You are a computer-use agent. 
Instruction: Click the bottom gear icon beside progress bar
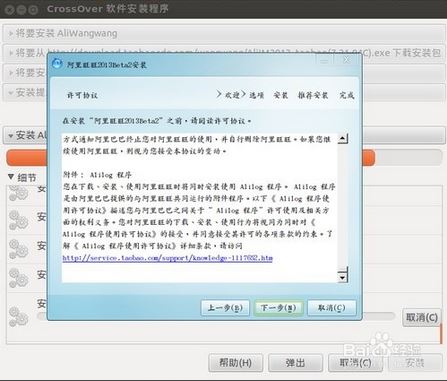tap(18, 316)
